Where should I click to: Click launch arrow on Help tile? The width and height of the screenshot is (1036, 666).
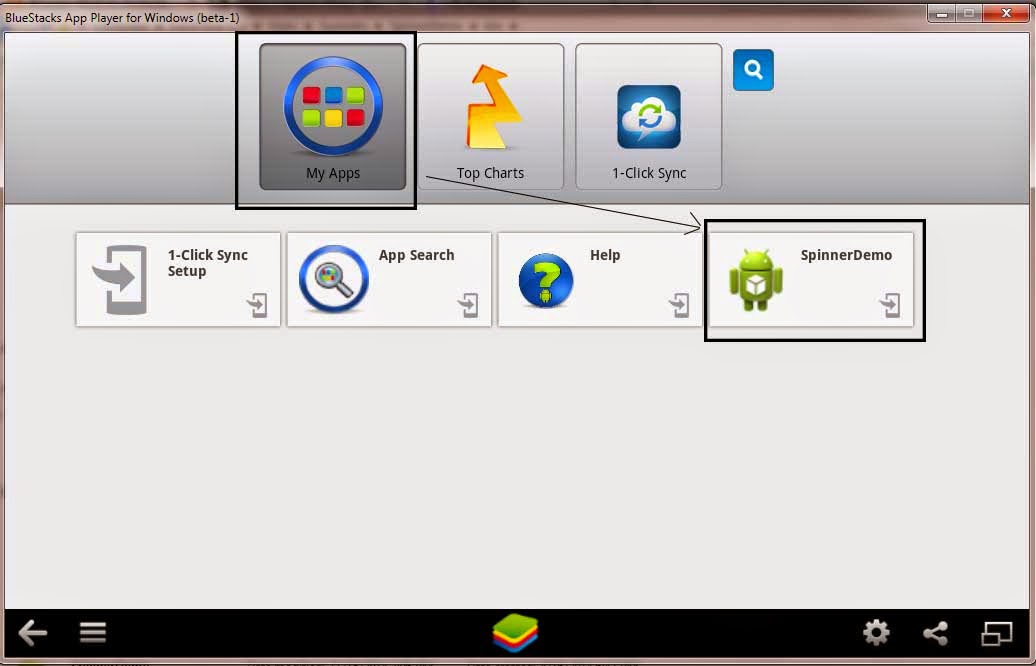pyautogui.click(x=679, y=305)
